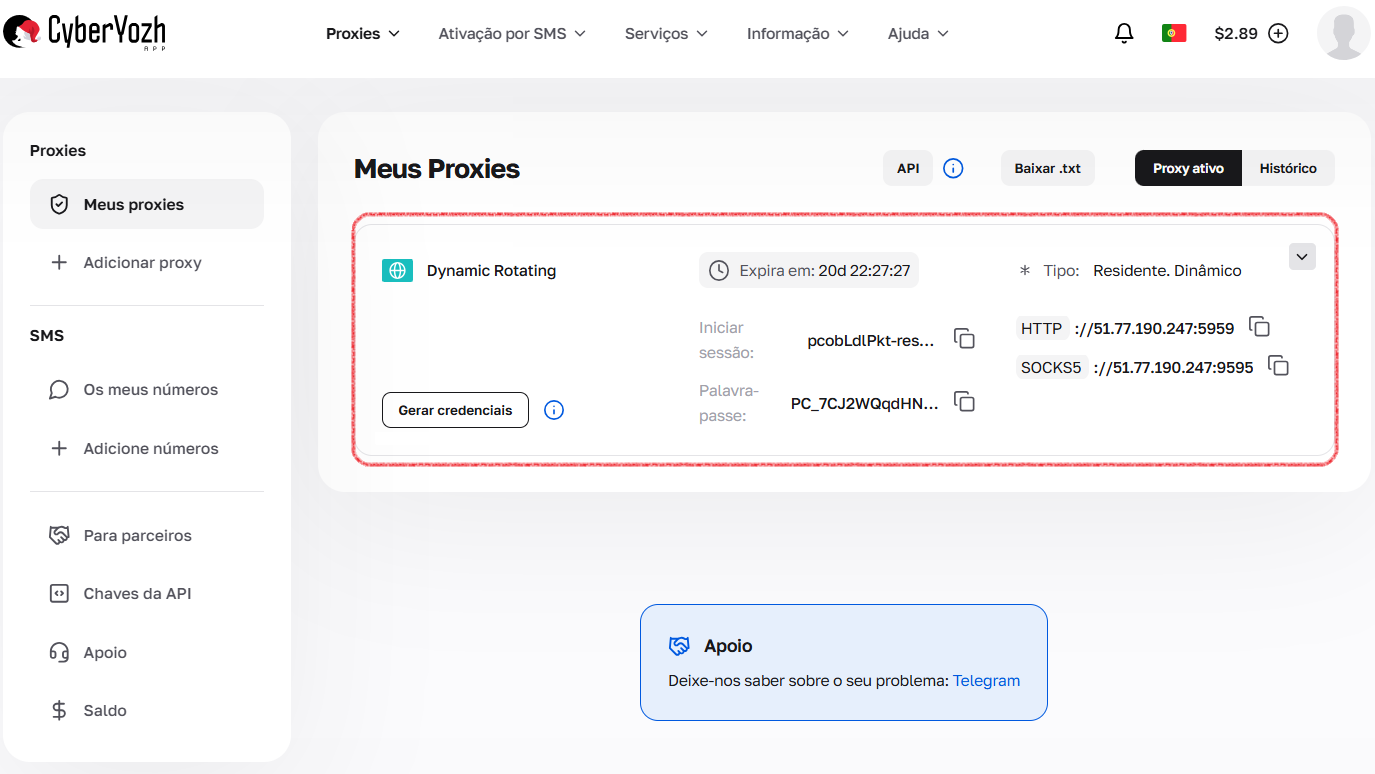
Task: Click the plus icon to top up balance
Action: pyautogui.click(x=1278, y=33)
